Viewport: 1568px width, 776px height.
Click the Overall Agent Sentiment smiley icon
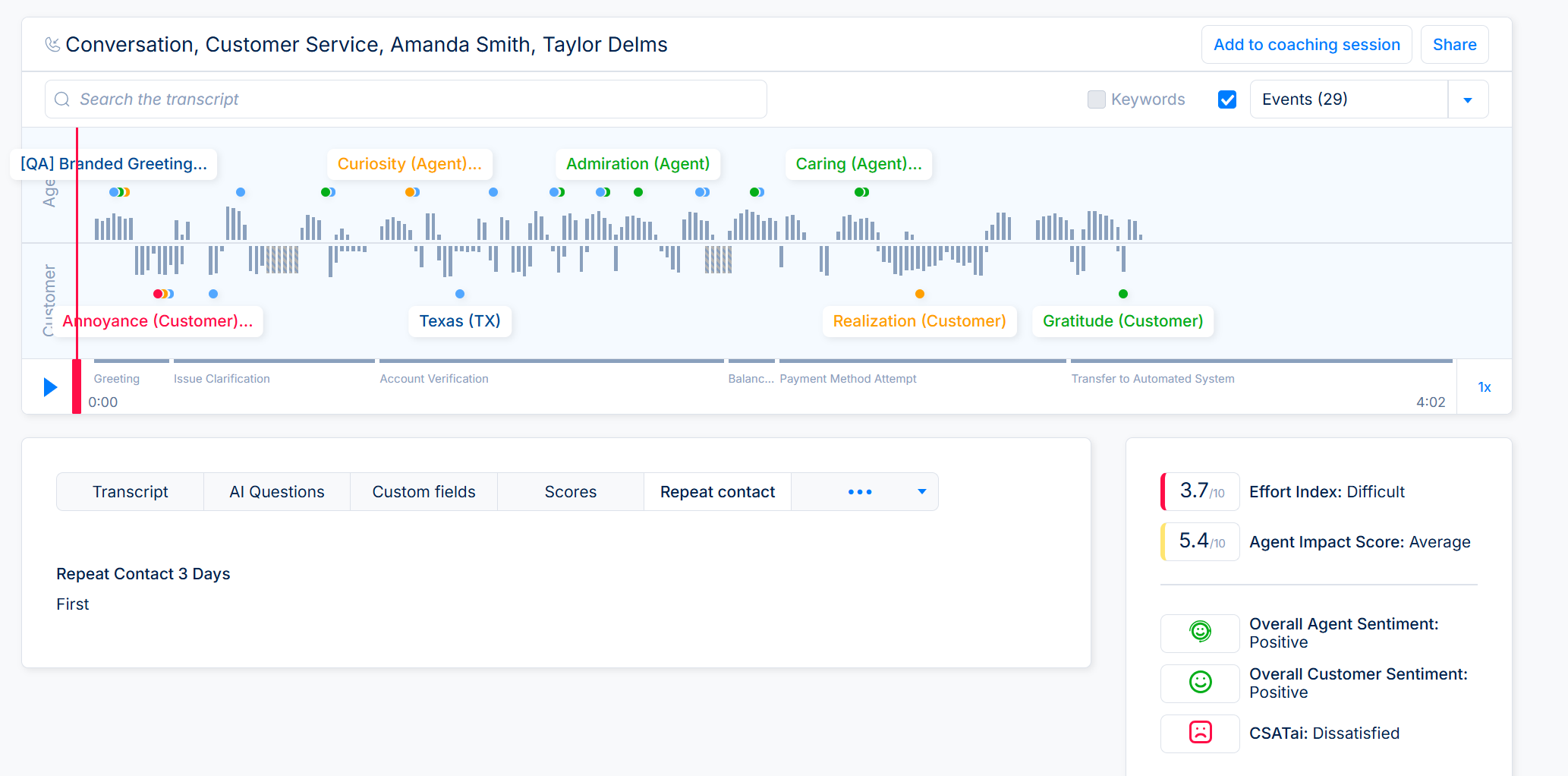(x=1200, y=632)
